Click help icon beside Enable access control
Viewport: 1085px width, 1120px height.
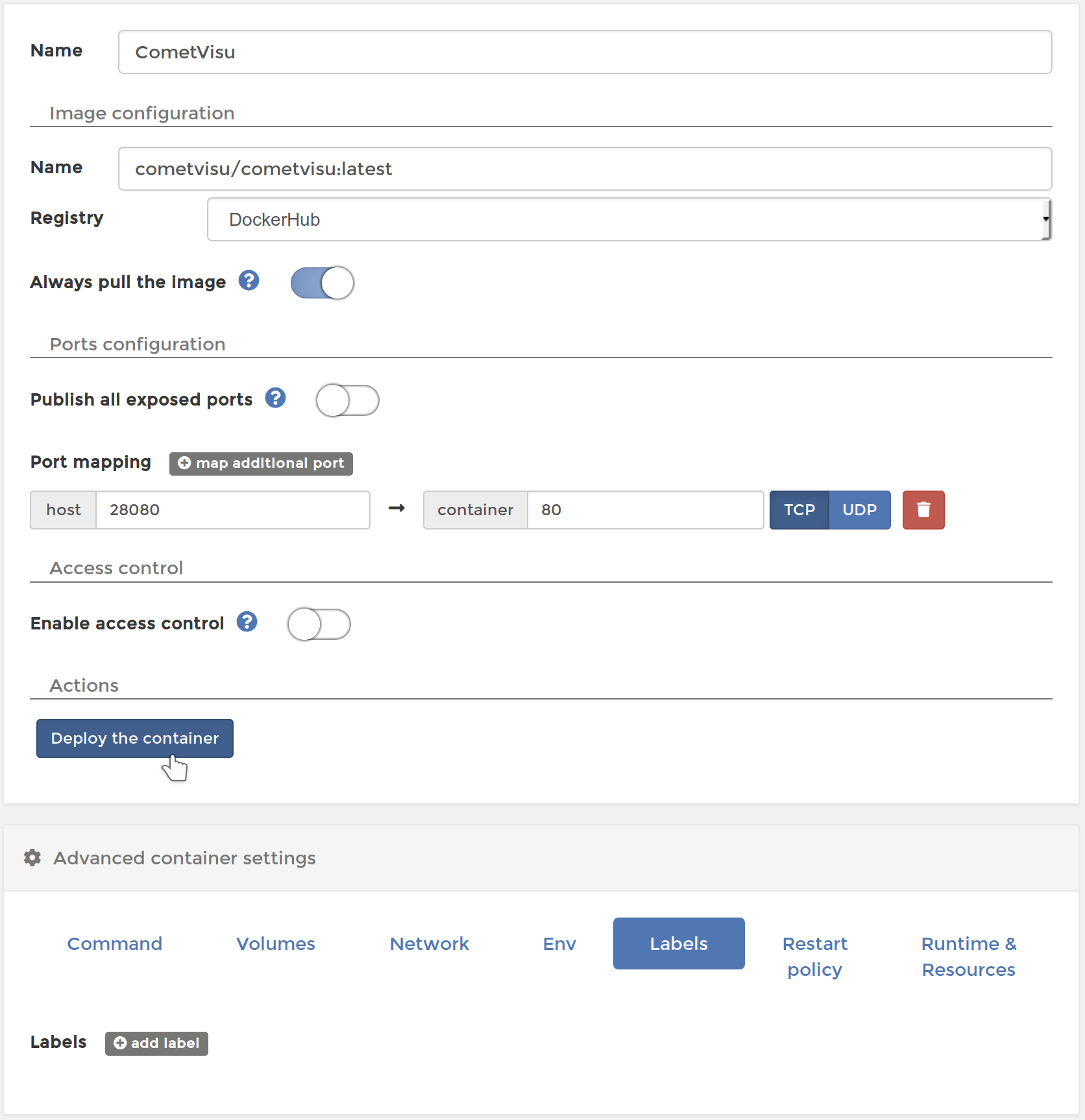(247, 622)
